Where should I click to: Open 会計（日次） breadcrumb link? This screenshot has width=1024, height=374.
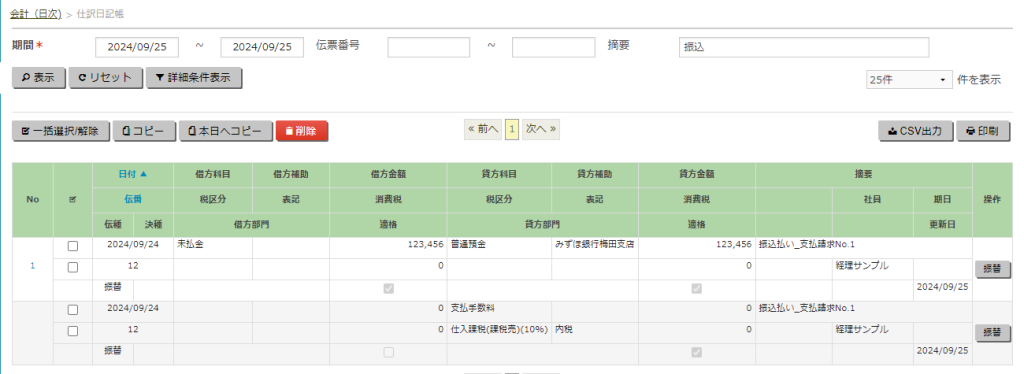[x=36, y=14]
